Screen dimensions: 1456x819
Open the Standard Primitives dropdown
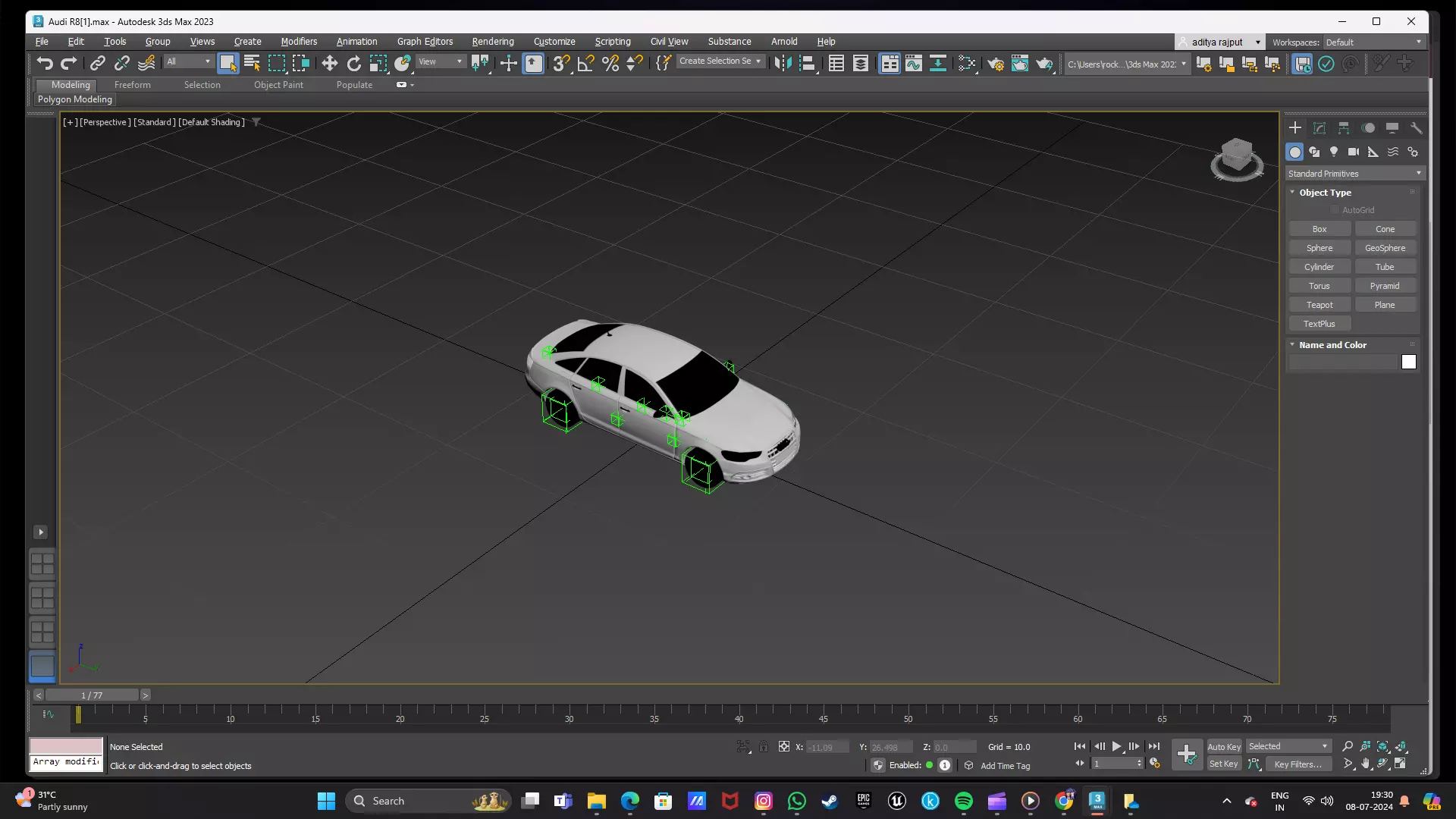[1354, 174]
